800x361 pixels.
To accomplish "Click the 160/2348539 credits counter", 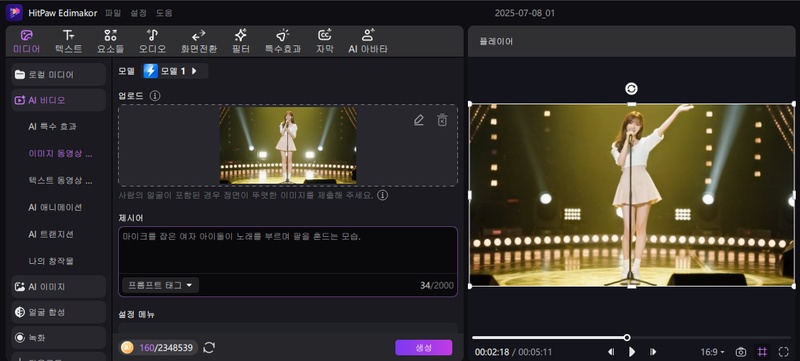I will click(158, 348).
